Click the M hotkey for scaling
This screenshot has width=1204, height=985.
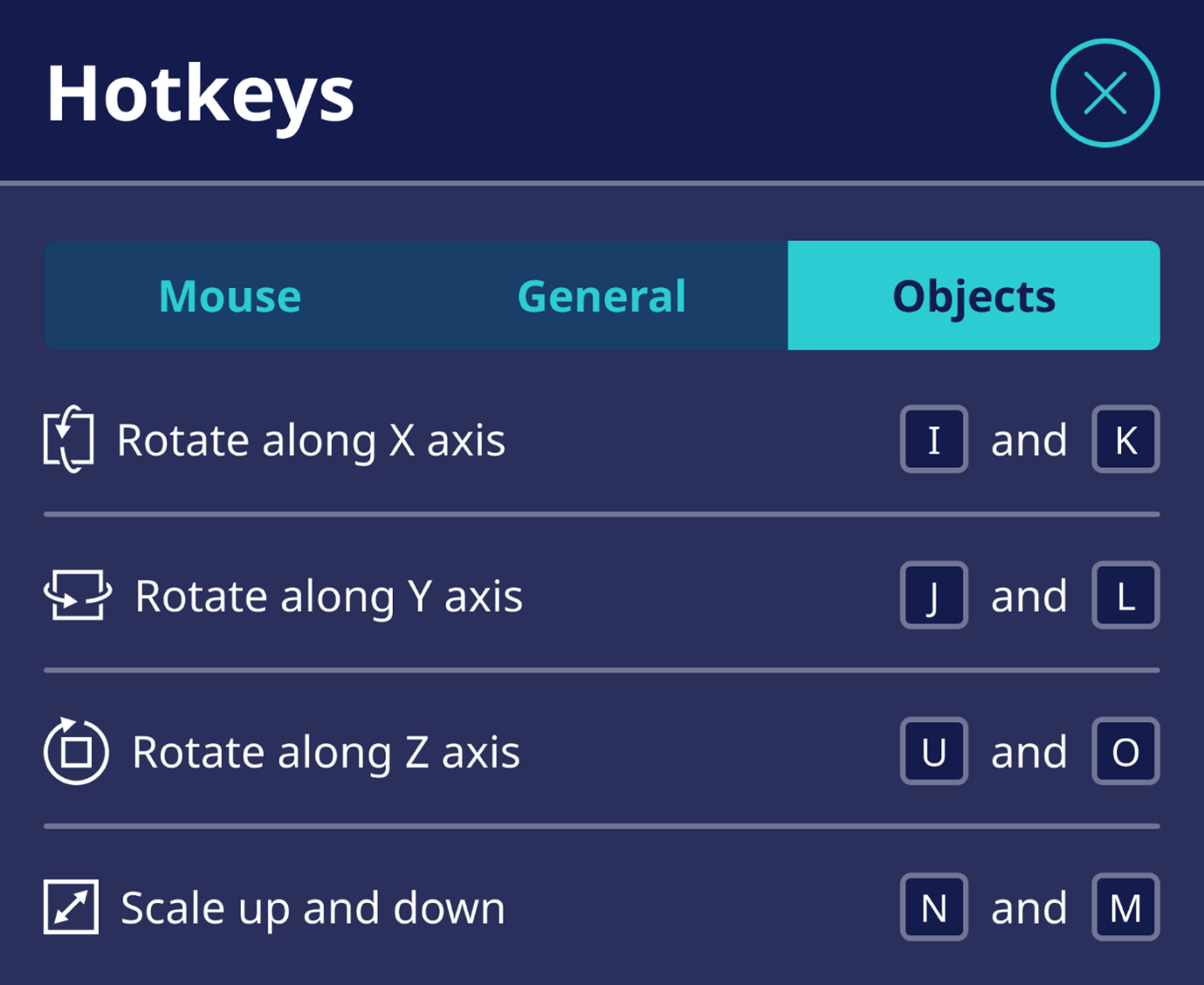(x=1125, y=906)
